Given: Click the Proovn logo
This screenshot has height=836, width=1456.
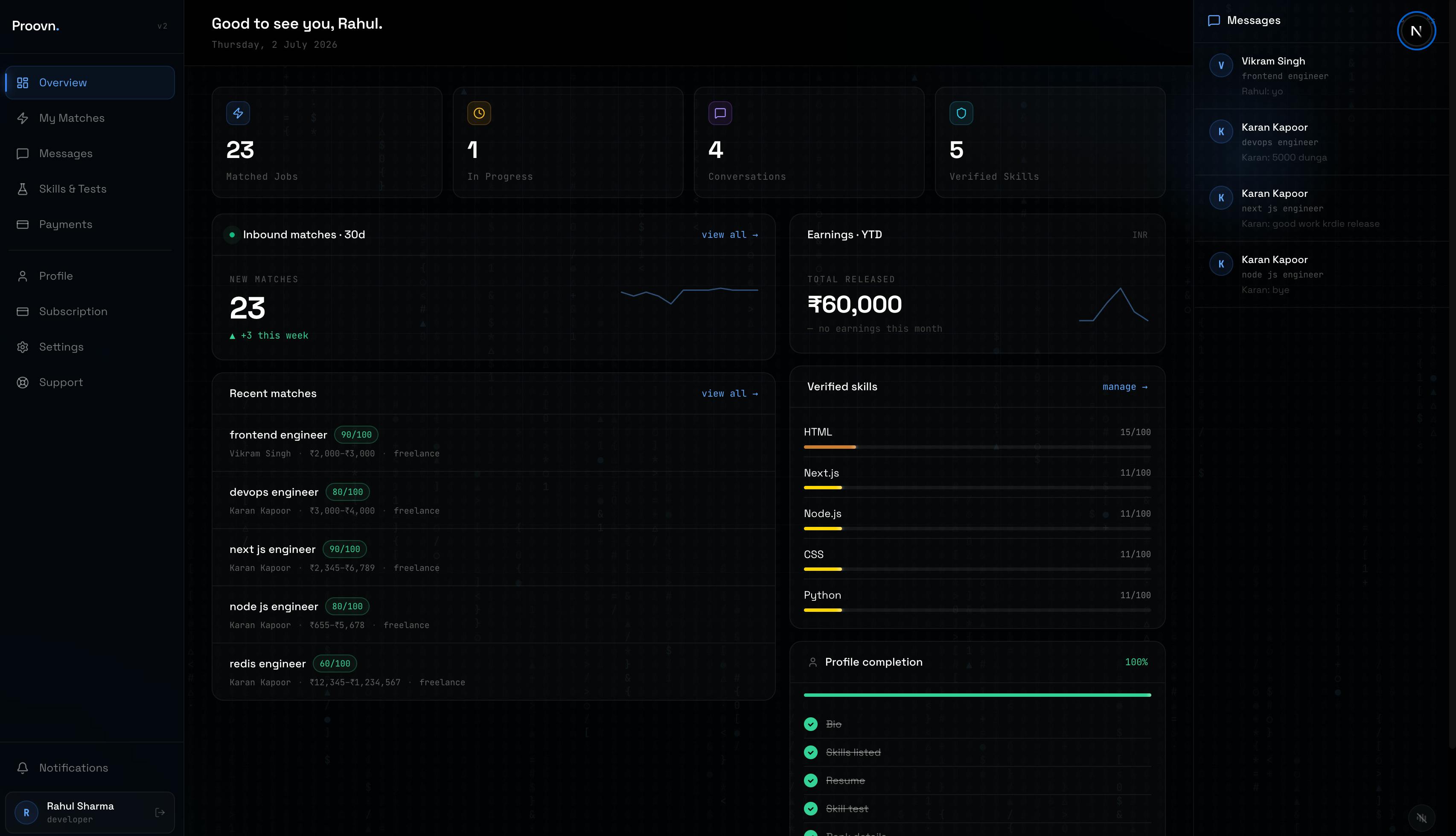Looking at the screenshot, I should [x=35, y=26].
